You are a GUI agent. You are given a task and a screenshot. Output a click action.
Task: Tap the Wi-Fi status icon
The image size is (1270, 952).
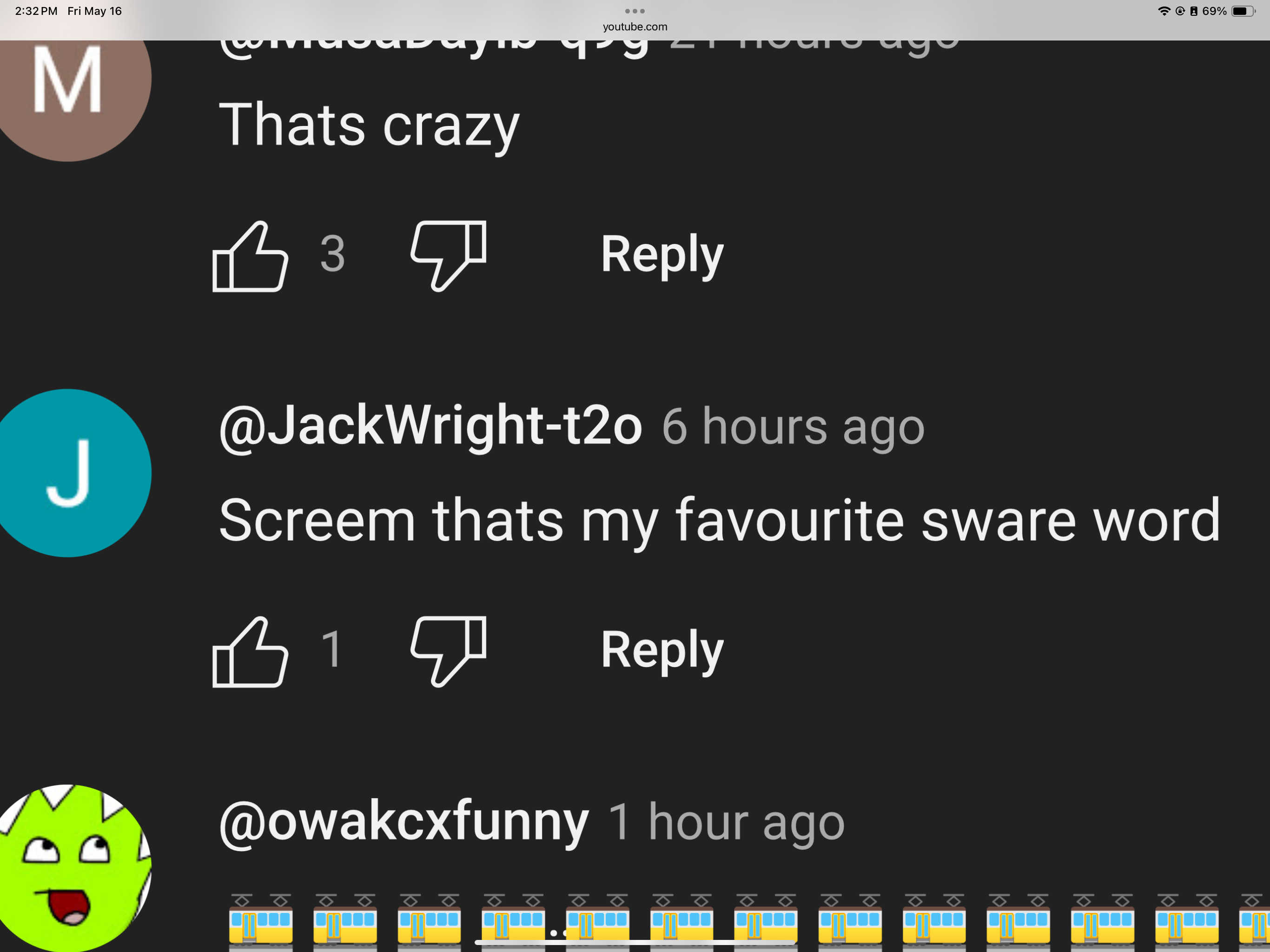[1164, 11]
